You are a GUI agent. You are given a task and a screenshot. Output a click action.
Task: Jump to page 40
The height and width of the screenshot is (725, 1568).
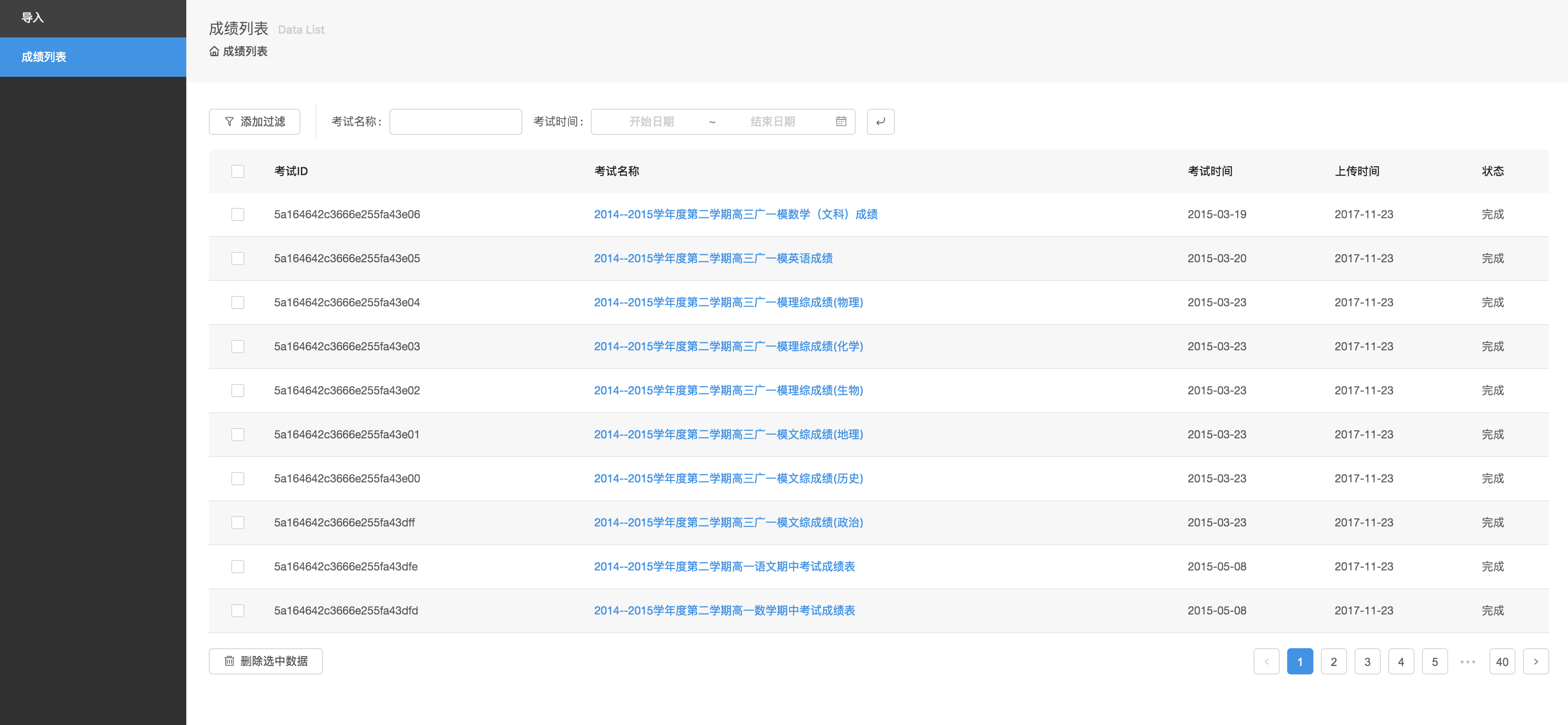(1502, 661)
